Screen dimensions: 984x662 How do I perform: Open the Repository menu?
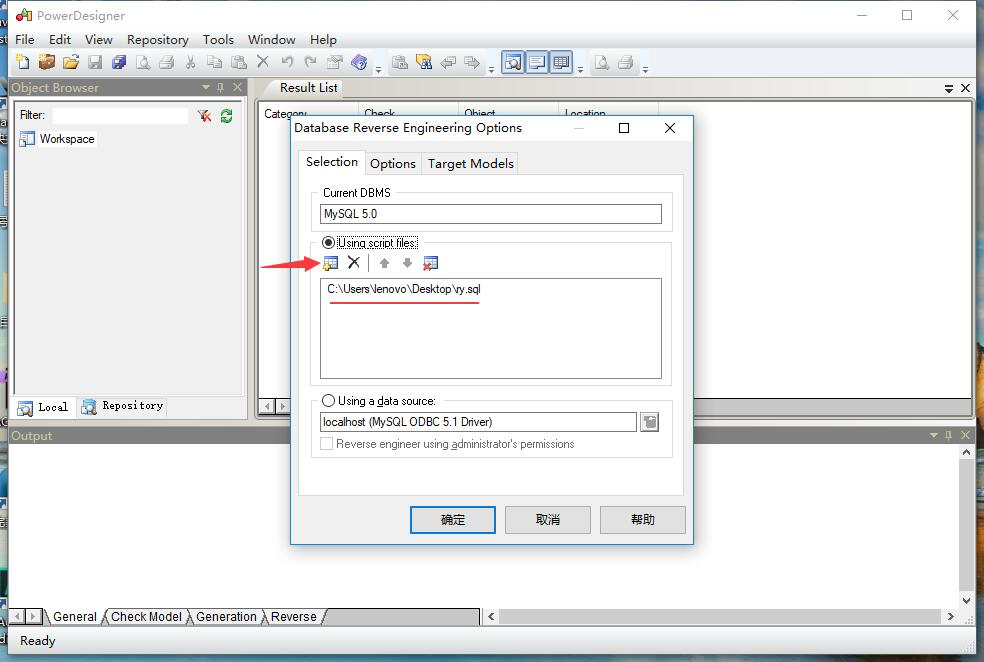click(x=158, y=40)
